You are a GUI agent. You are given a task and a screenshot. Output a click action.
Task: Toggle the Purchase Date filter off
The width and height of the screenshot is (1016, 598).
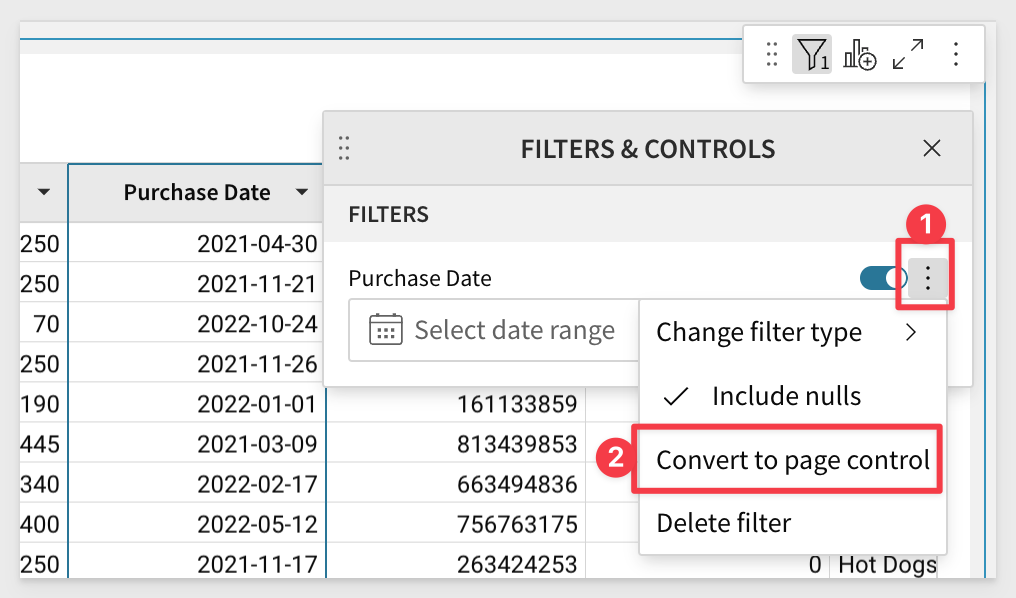881,279
